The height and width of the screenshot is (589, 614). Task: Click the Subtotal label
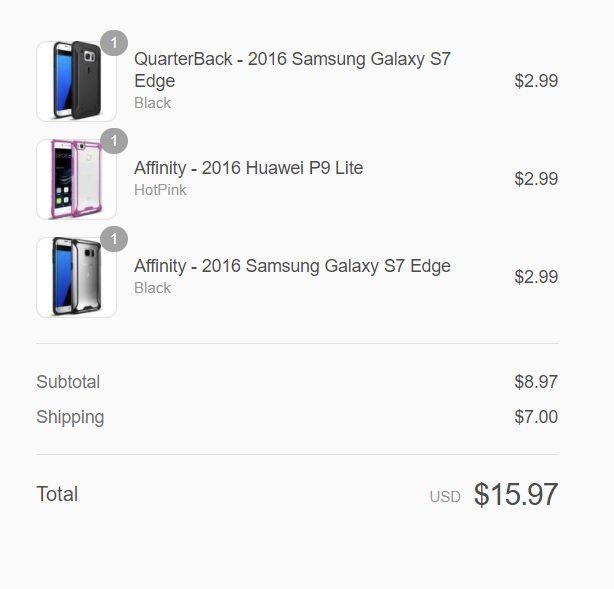pos(68,382)
